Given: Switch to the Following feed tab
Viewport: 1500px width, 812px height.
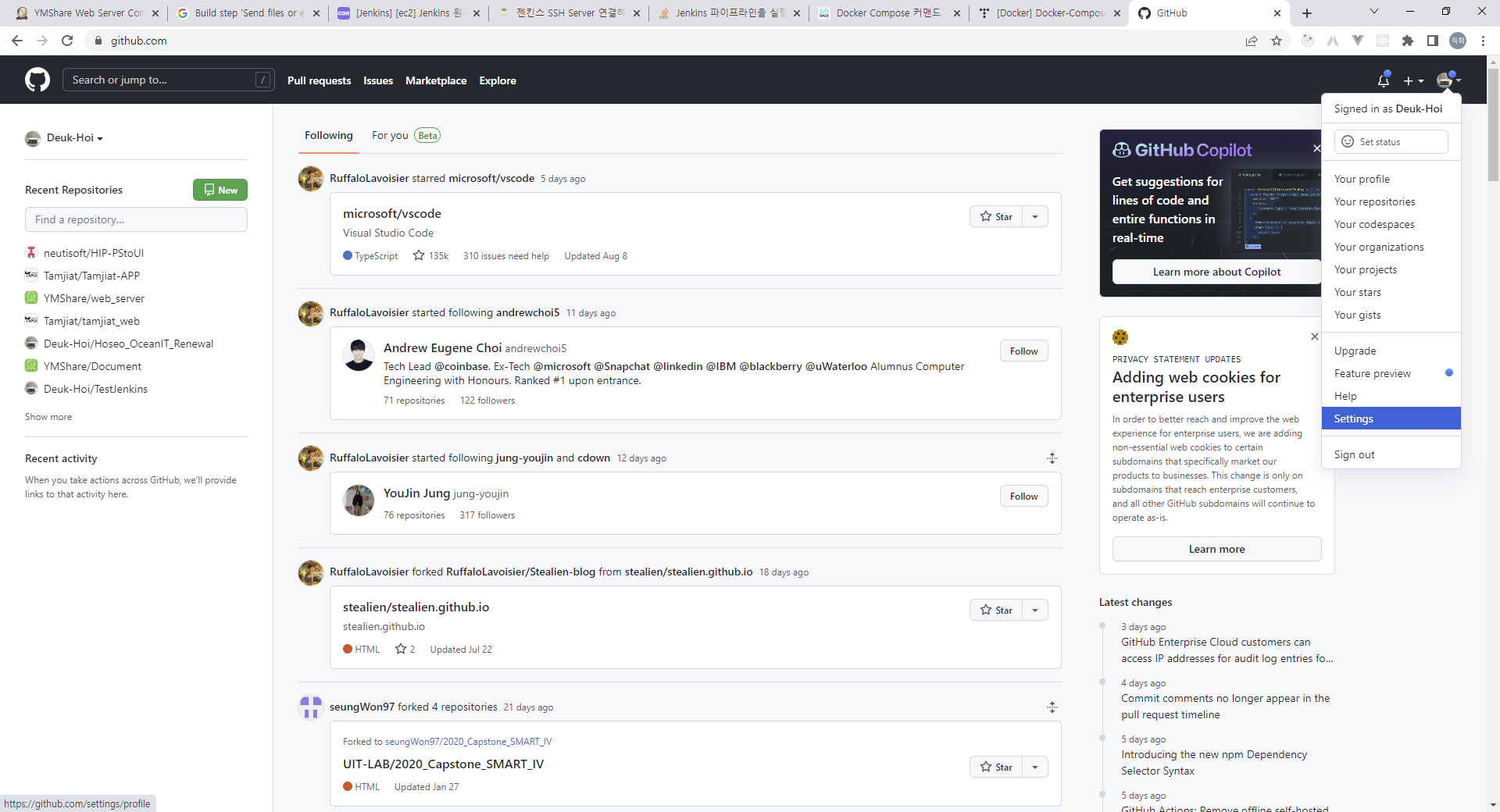Looking at the screenshot, I should pyautogui.click(x=329, y=136).
